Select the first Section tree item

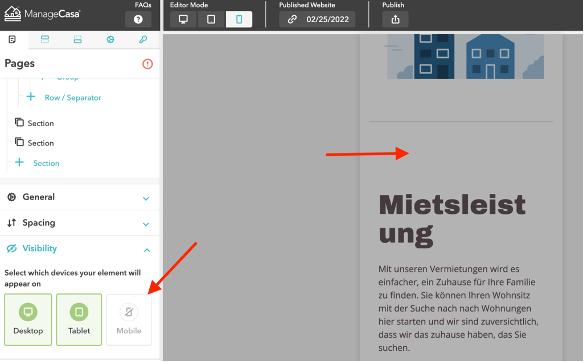pyautogui.click(x=41, y=123)
